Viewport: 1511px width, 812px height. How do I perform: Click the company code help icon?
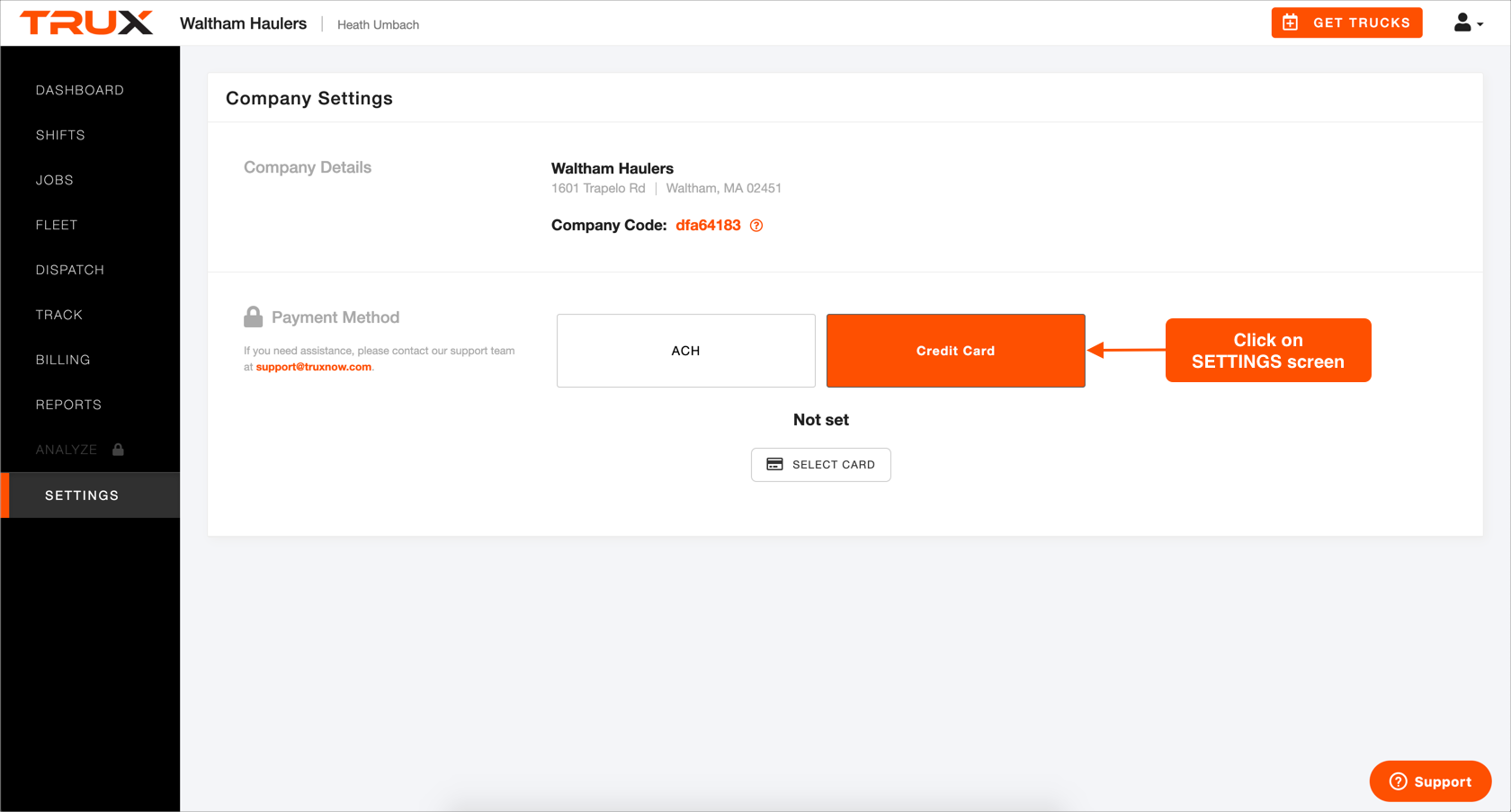point(756,226)
